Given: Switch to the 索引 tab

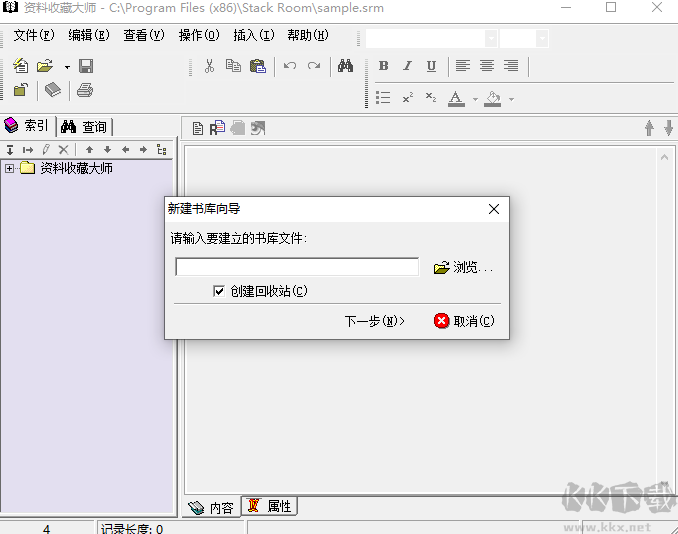Looking at the screenshot, I should tap(28, 126).
